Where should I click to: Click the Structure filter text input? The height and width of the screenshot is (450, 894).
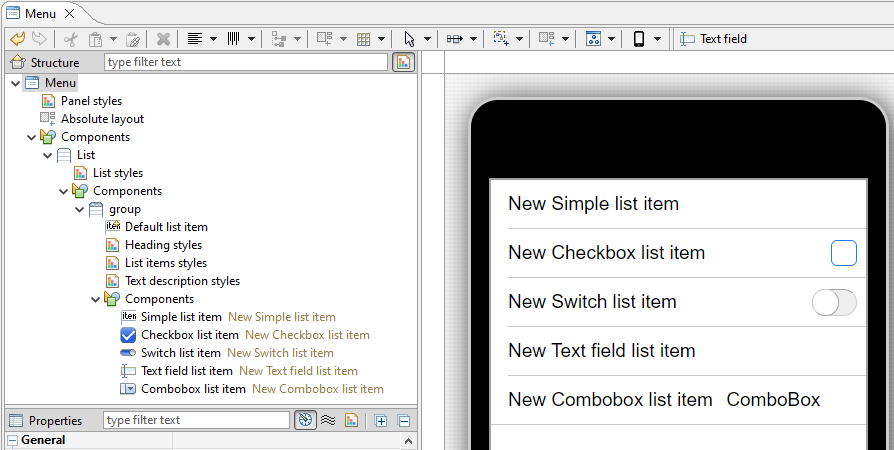pyautogui.click(x=245, y=62)
